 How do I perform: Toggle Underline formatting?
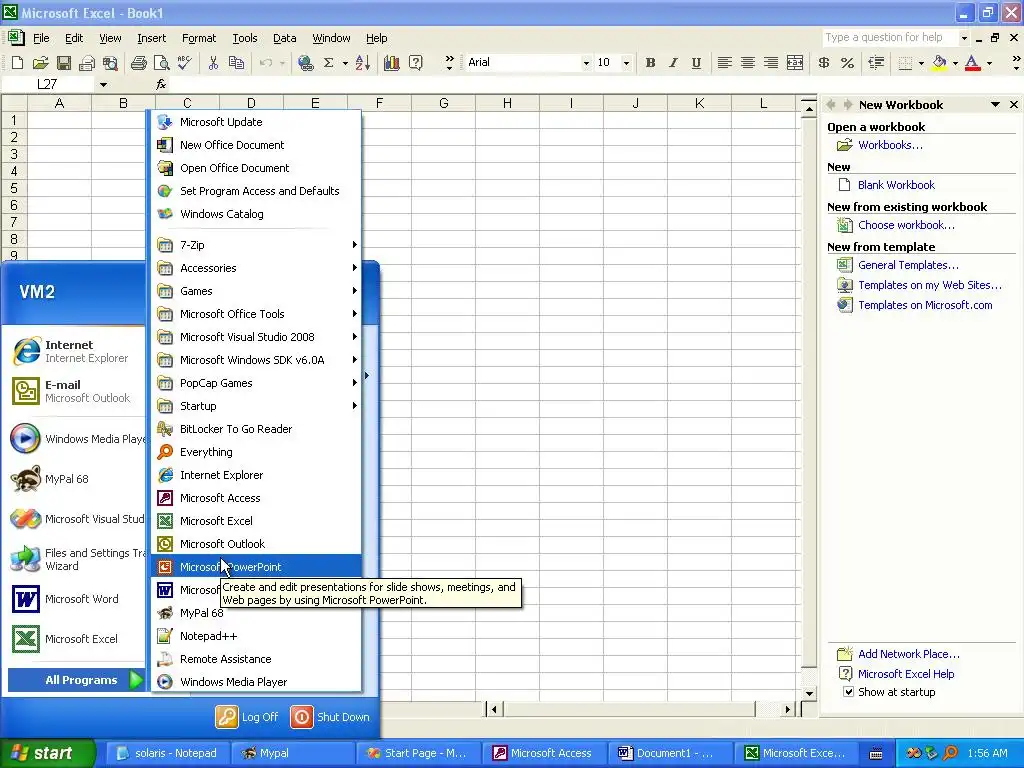(x=696, y=63)
